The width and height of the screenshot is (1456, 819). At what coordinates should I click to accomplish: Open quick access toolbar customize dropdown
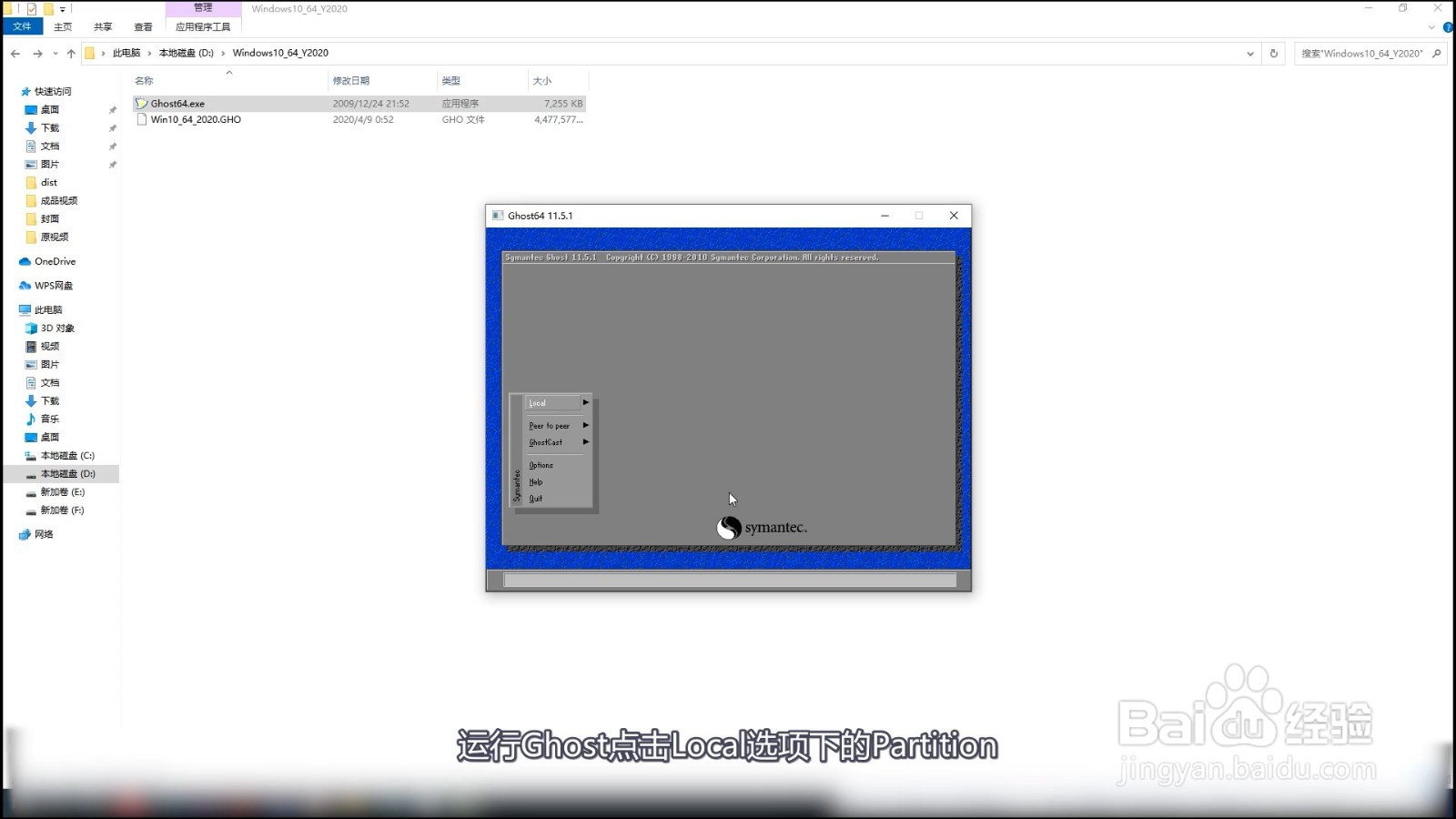pyautogui.click(x=63, y=9)
